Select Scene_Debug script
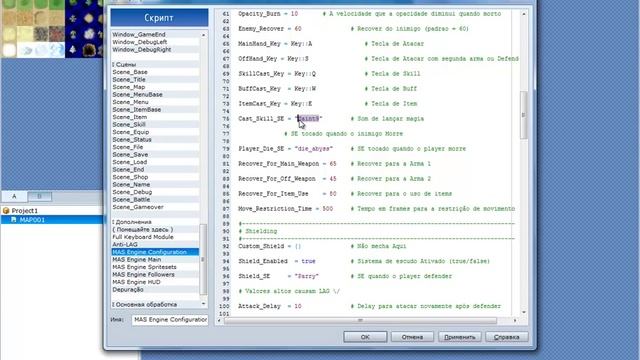 click(156, 192)
